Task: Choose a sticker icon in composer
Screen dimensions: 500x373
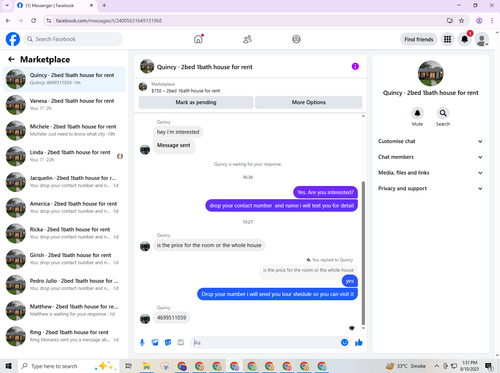Action: (168, 342)
